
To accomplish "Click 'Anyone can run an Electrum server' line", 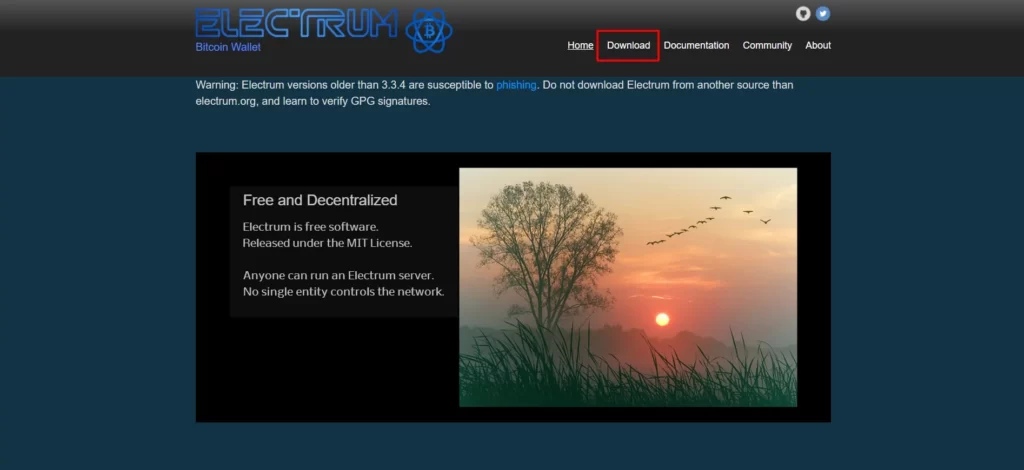I will point(338,275).
